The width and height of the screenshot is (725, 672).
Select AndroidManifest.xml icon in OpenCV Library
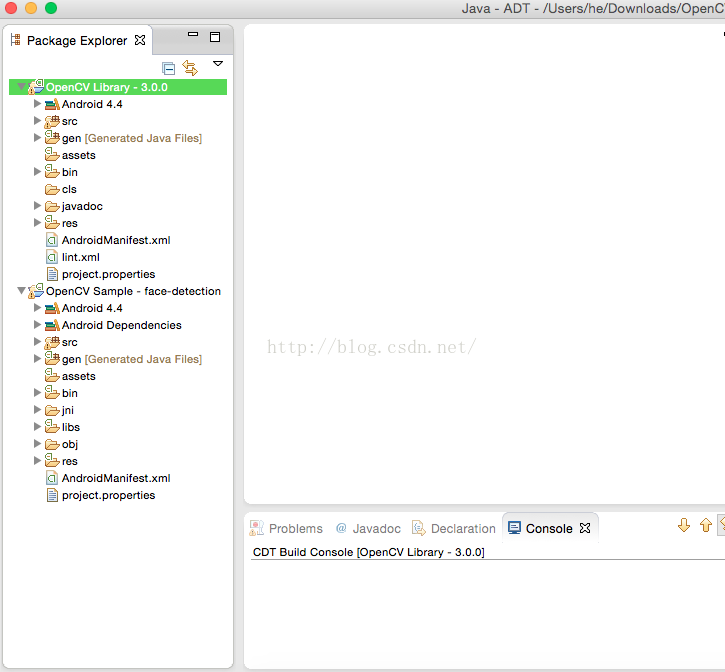(x=52, y=240)
